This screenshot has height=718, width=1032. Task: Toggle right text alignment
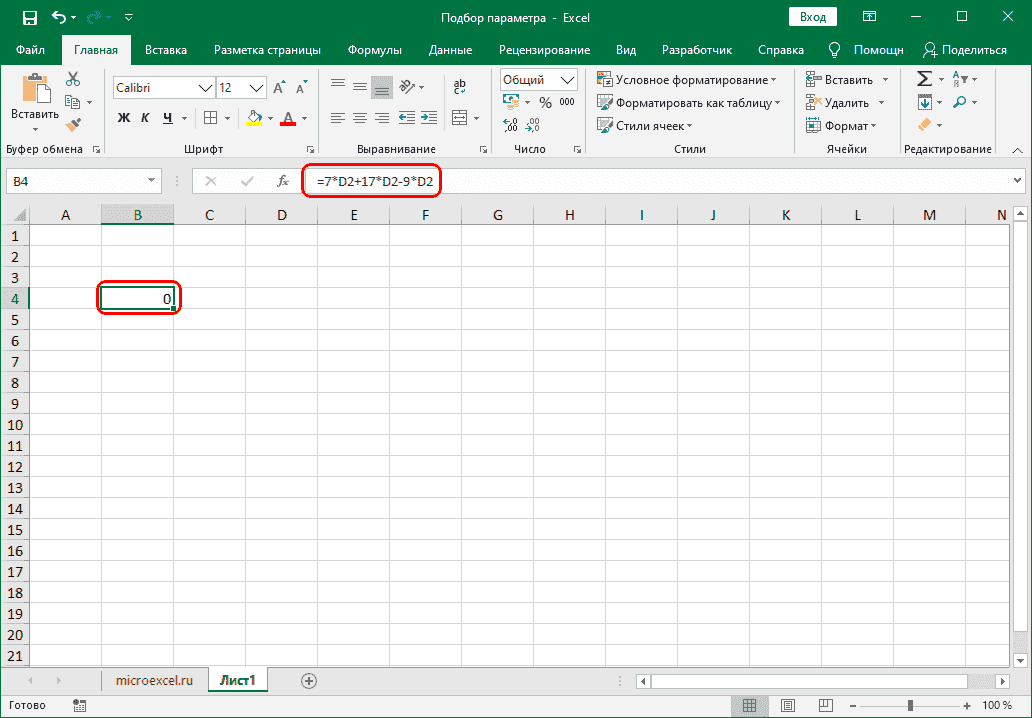(x=381, y=117)
